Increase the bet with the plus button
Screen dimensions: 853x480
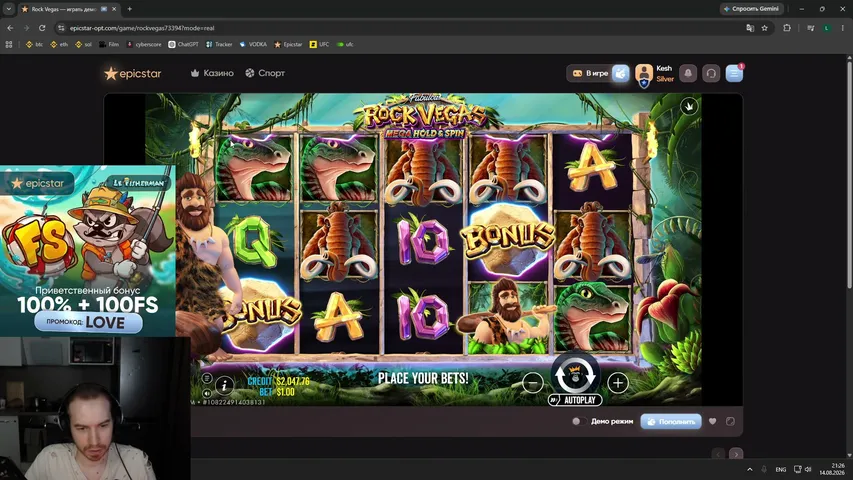617,383
